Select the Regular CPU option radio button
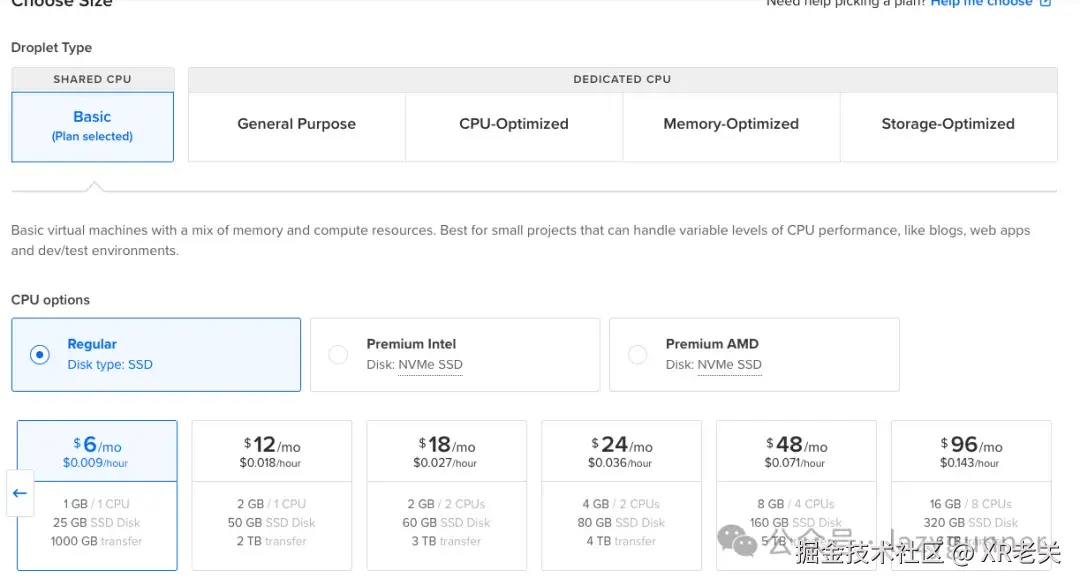 pyautogui.click(x=40, y=354)
